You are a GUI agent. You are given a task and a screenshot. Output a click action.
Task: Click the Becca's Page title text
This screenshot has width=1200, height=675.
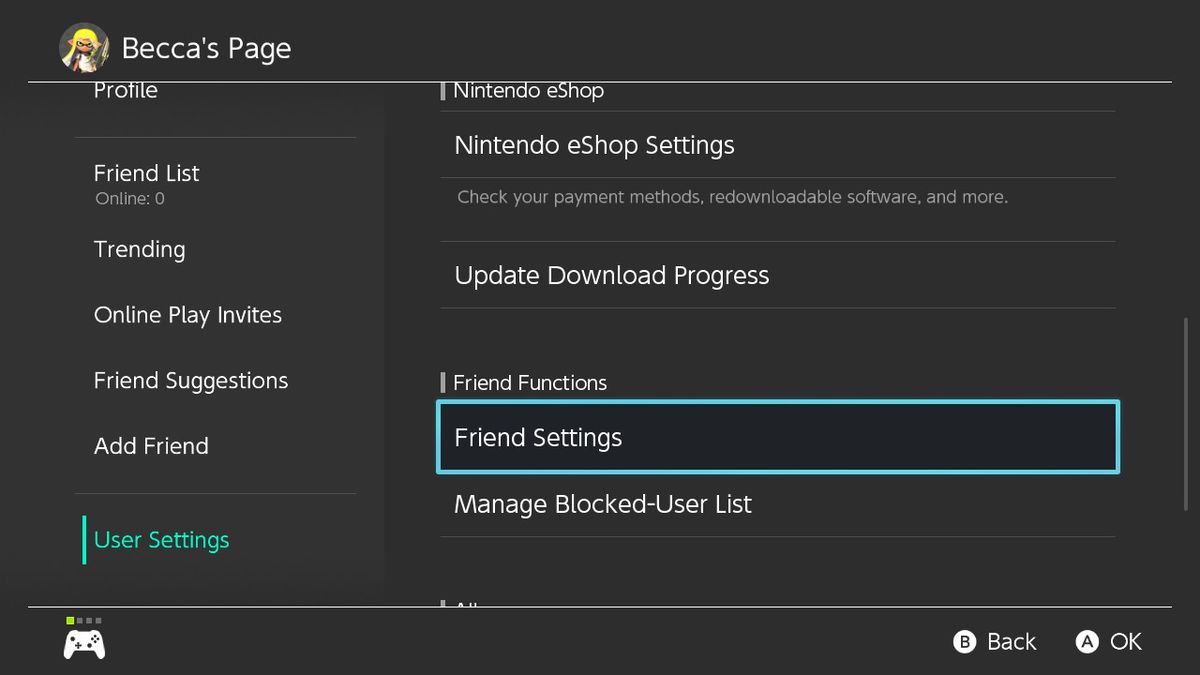(x=206, y=47)
